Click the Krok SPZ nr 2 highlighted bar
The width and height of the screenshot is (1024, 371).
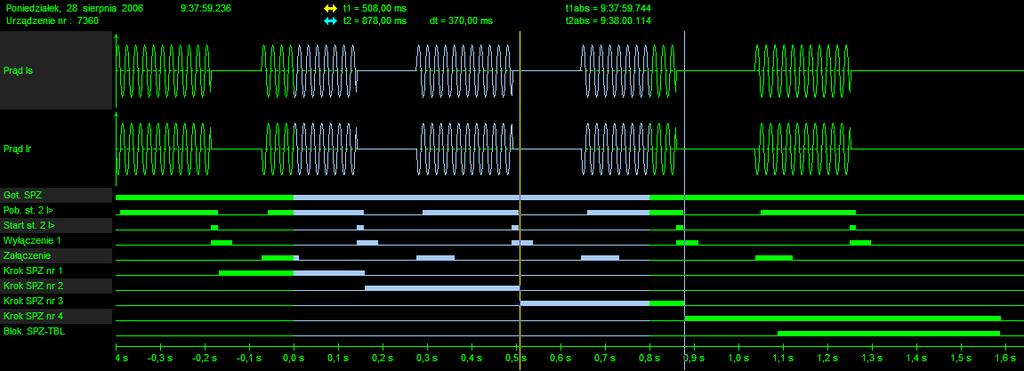click(442, 288)
